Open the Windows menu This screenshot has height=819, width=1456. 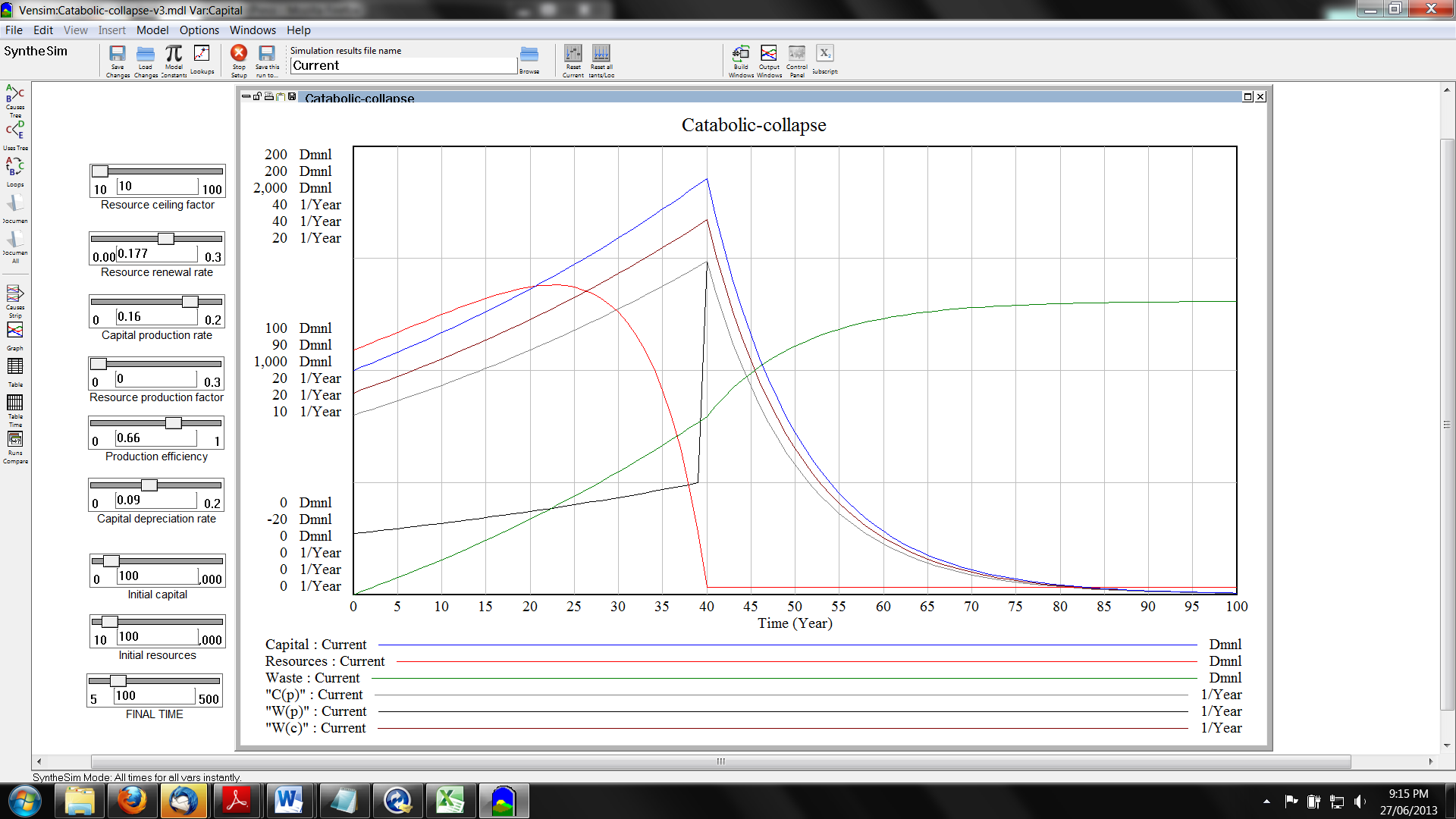tap(253, 30)
